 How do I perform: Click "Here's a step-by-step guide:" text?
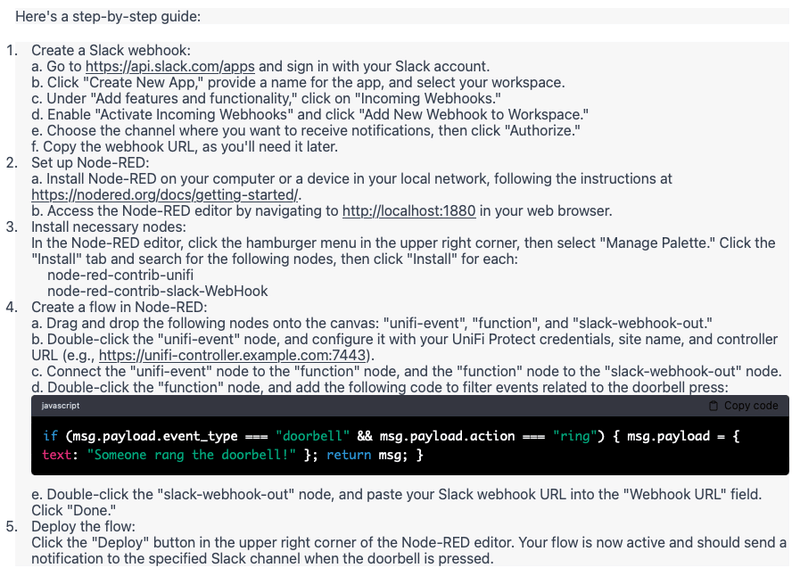[108, 16]
